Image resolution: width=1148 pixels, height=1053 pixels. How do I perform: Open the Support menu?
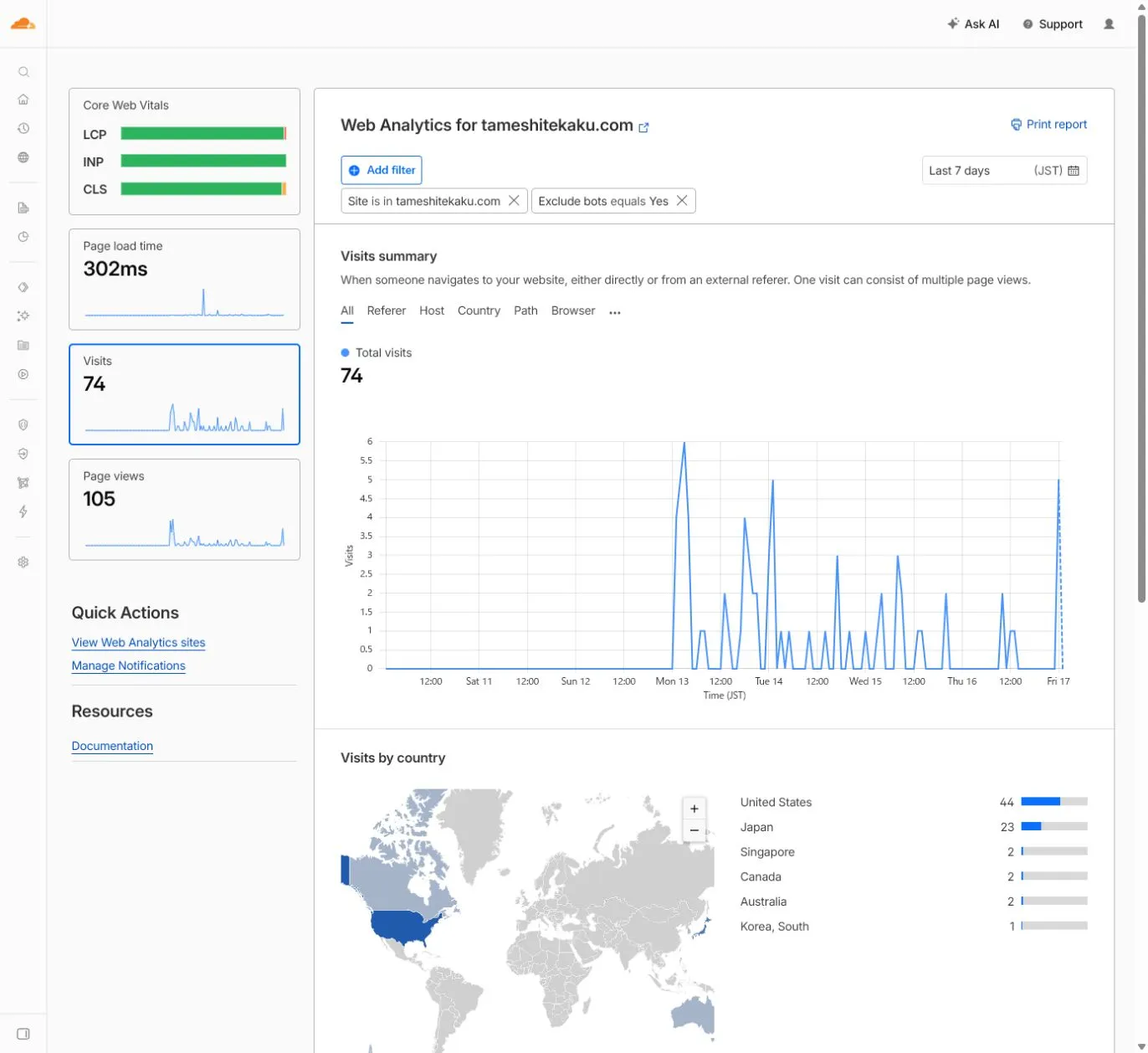point(1053,24)
